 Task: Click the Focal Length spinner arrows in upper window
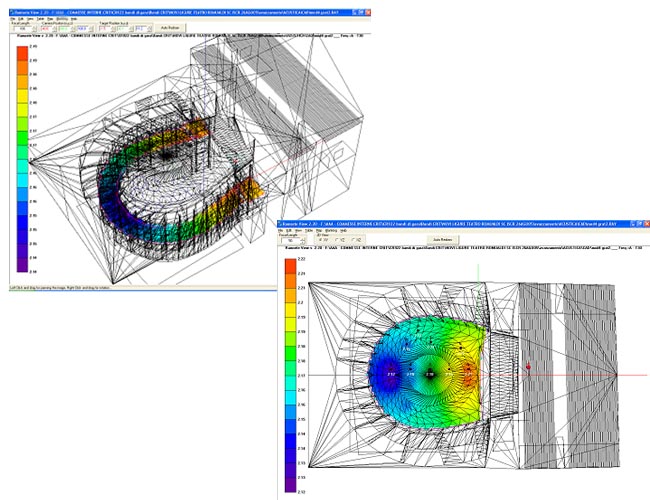coord(35,29)
